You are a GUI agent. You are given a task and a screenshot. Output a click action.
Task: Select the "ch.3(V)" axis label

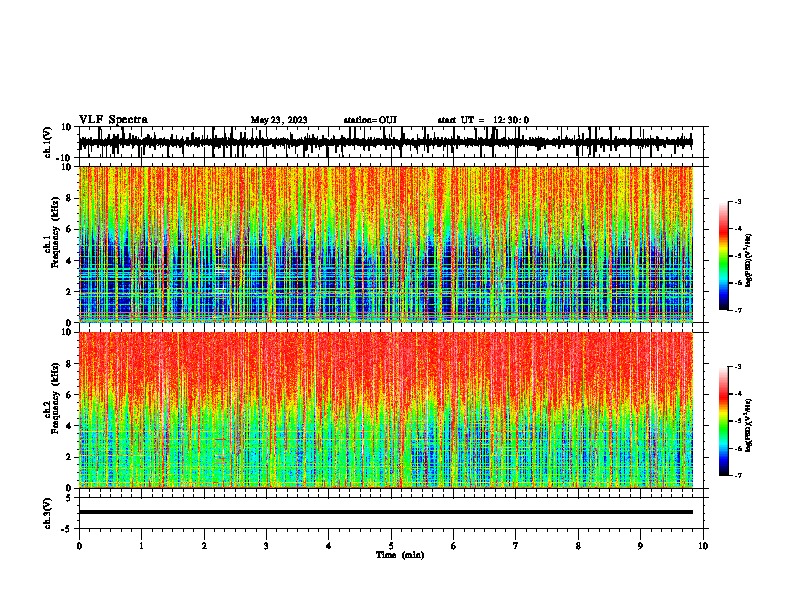click(x=48, y=513)
